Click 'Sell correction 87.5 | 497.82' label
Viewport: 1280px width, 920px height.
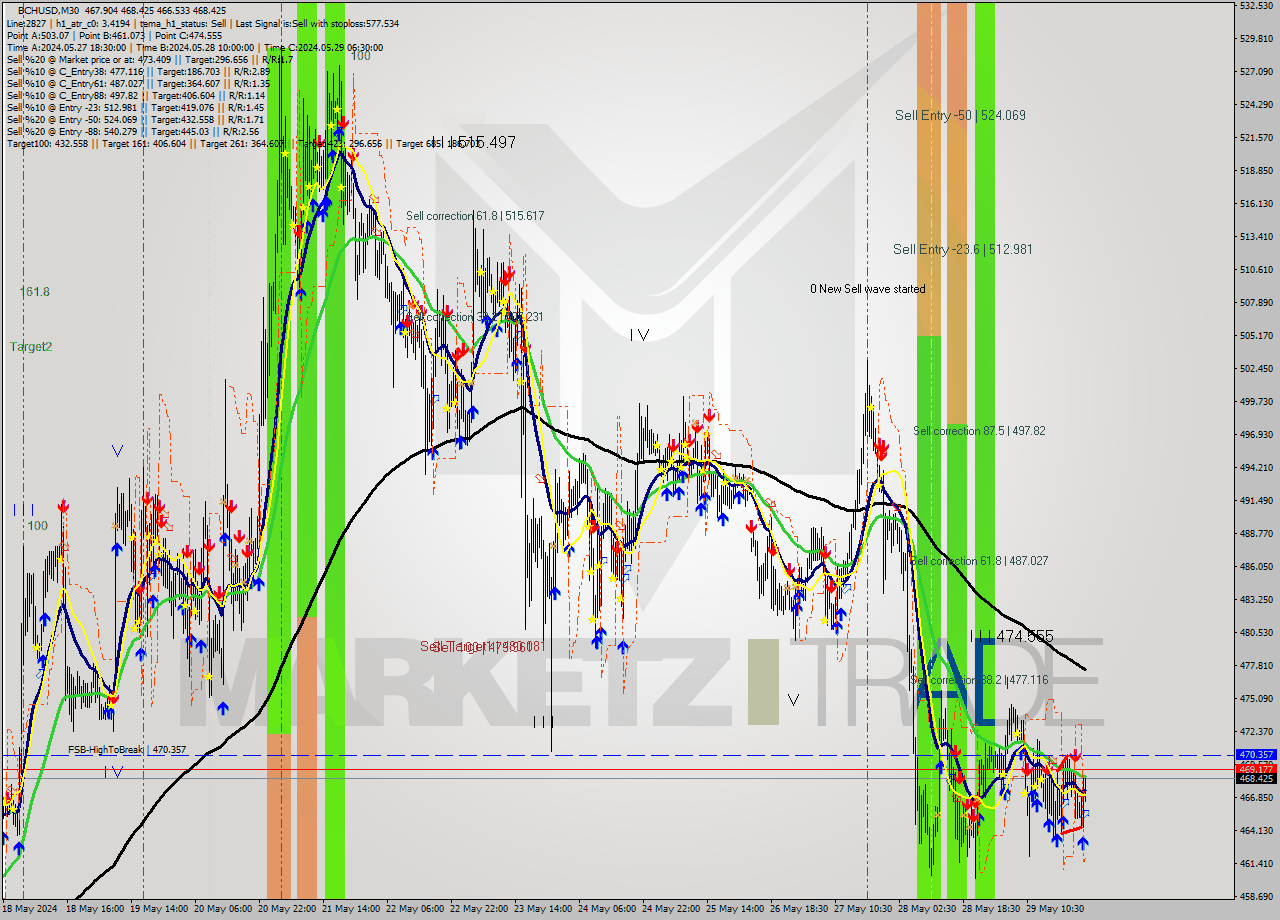click(x=979, y=431)
